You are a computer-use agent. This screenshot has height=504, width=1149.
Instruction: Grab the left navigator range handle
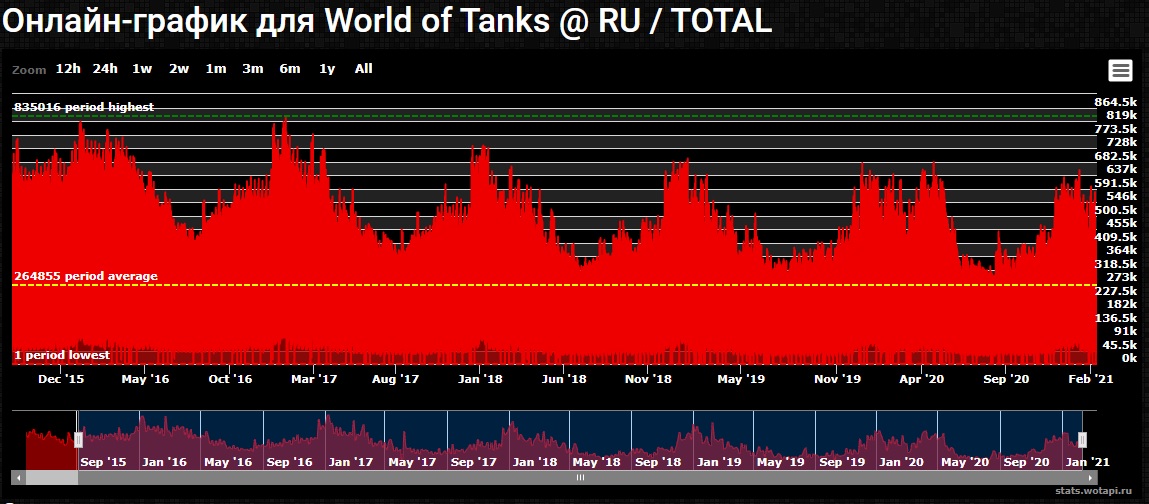point(78,440)
